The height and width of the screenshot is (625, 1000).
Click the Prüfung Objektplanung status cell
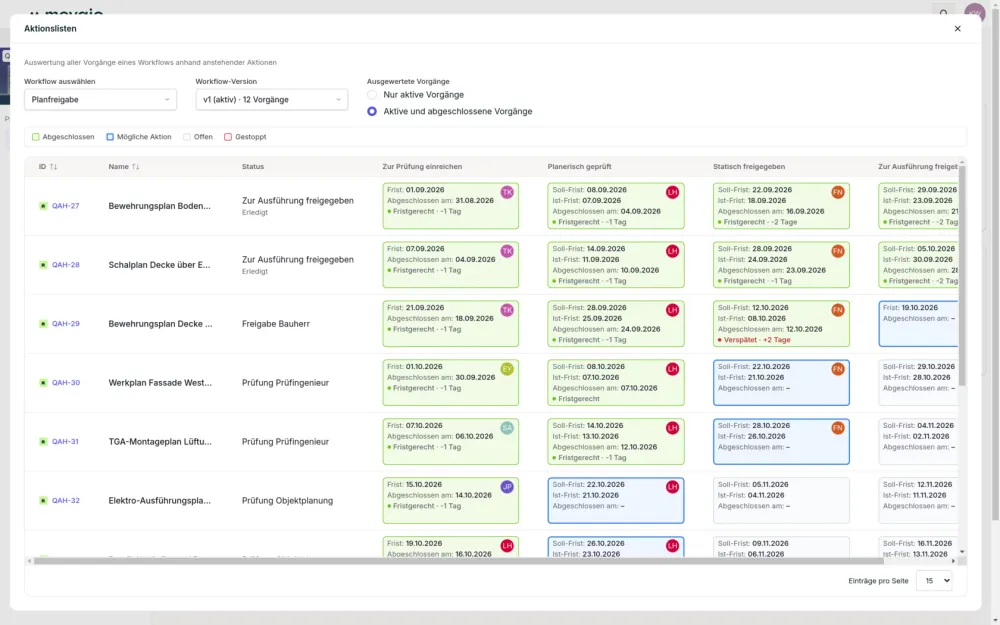point(287,501)
